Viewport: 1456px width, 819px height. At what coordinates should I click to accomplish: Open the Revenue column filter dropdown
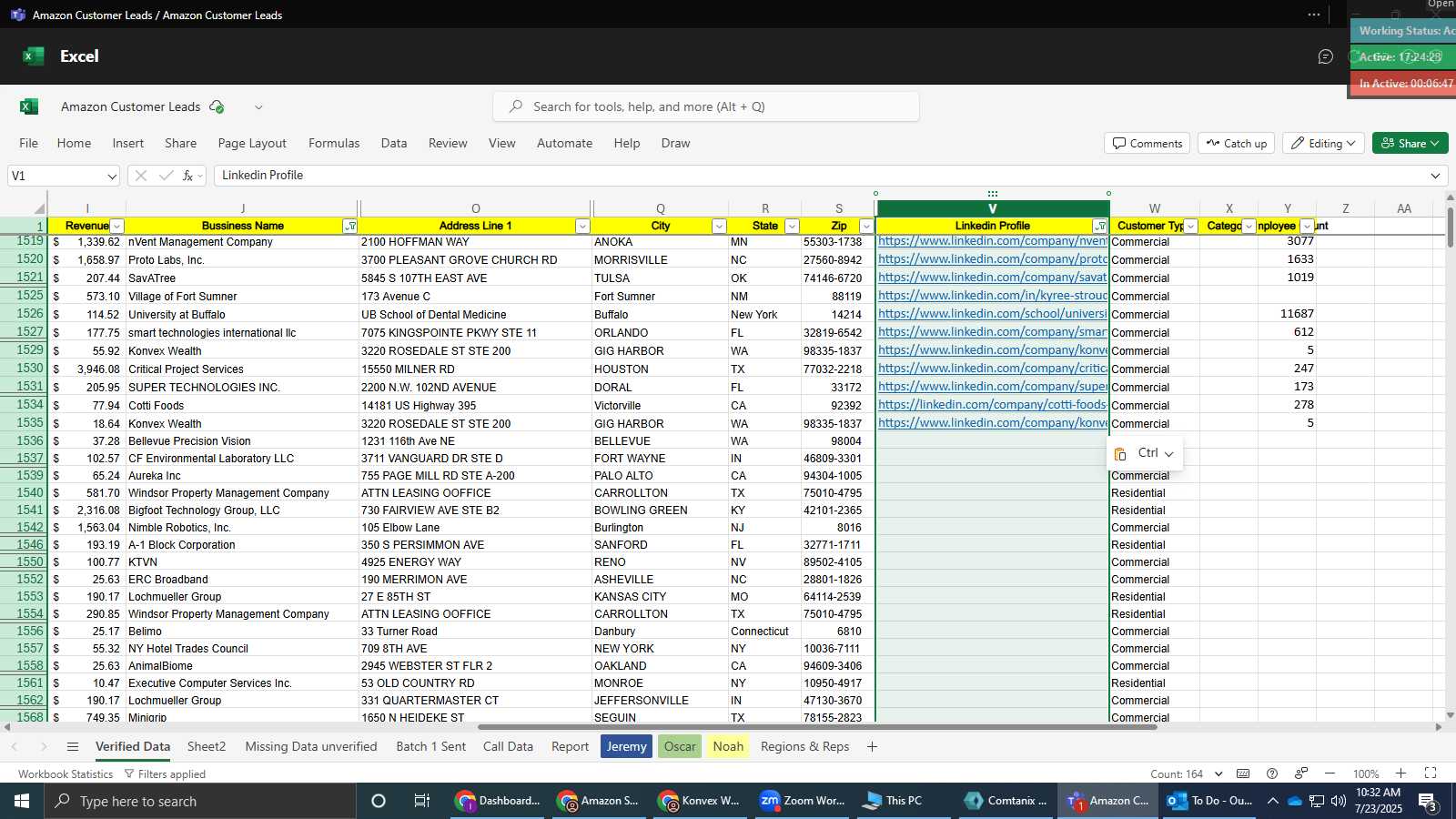click(116, 227)
